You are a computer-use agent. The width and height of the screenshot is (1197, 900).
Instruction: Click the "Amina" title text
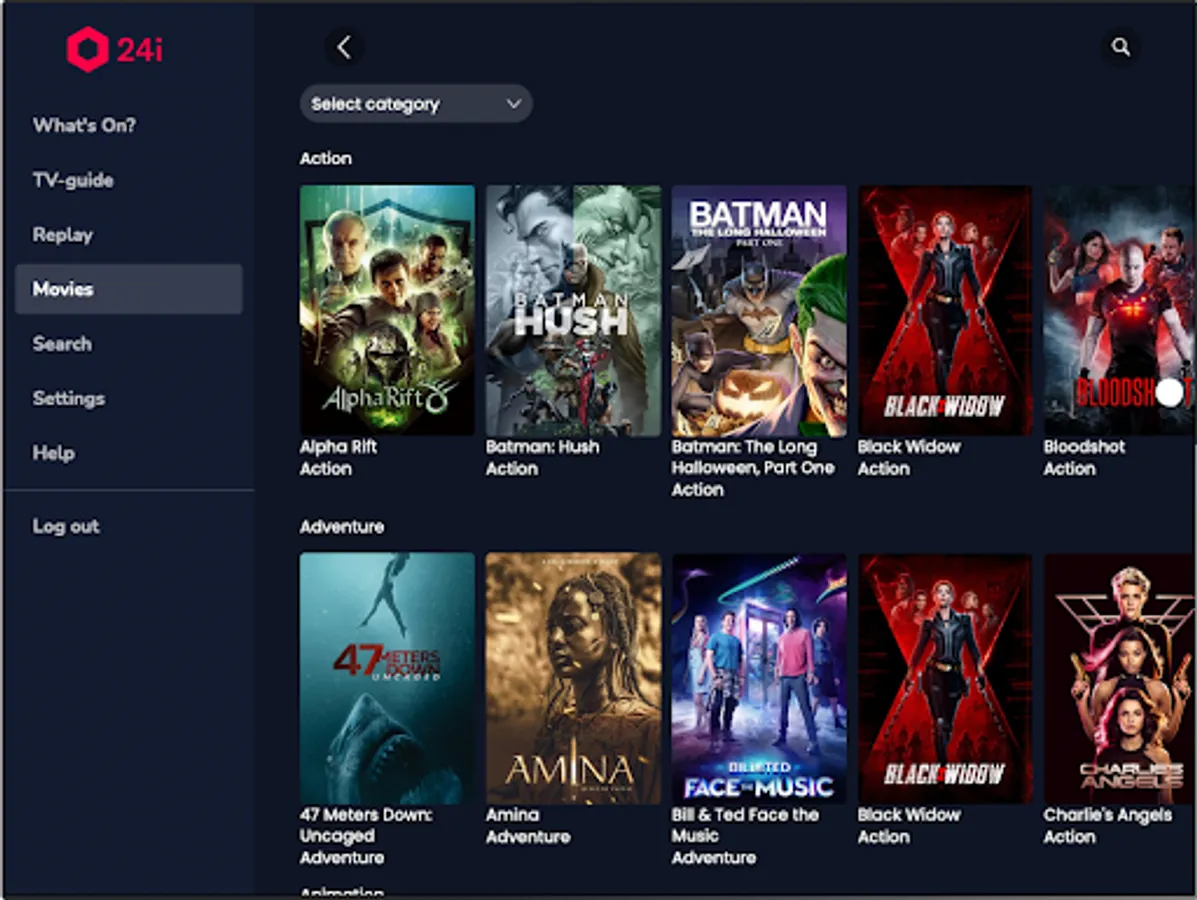(513, 815)
